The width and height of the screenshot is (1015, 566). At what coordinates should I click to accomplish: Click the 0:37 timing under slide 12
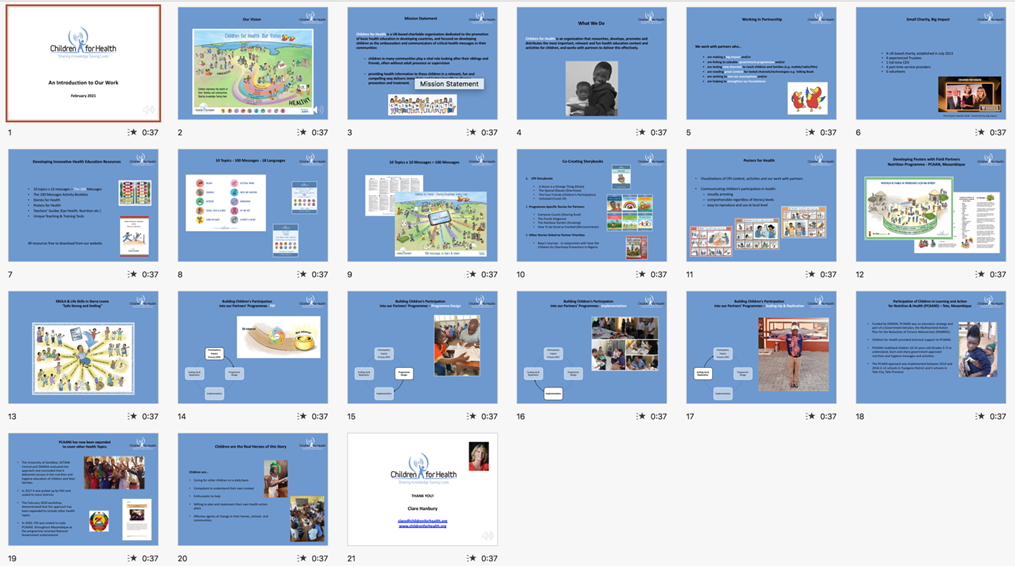[997, 274]
